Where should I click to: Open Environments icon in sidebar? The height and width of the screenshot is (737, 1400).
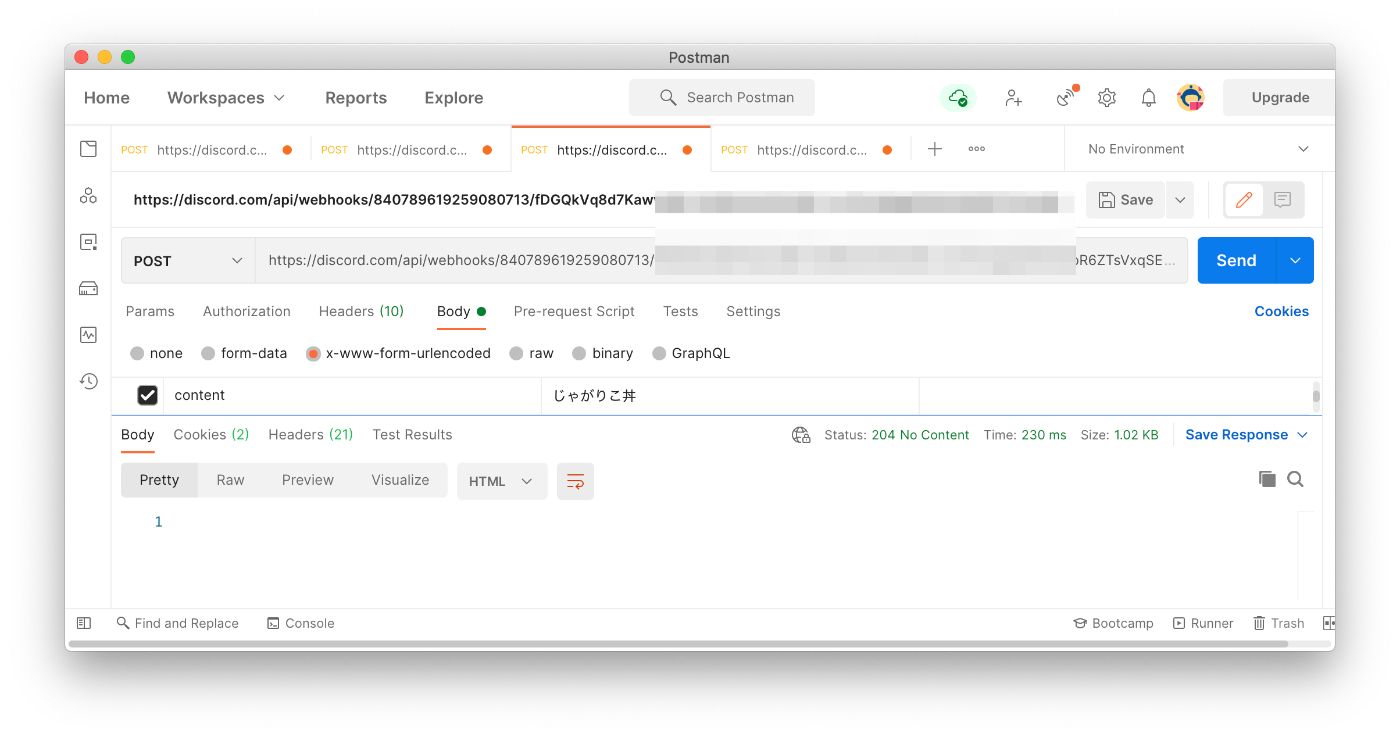[x=88, y=242]
